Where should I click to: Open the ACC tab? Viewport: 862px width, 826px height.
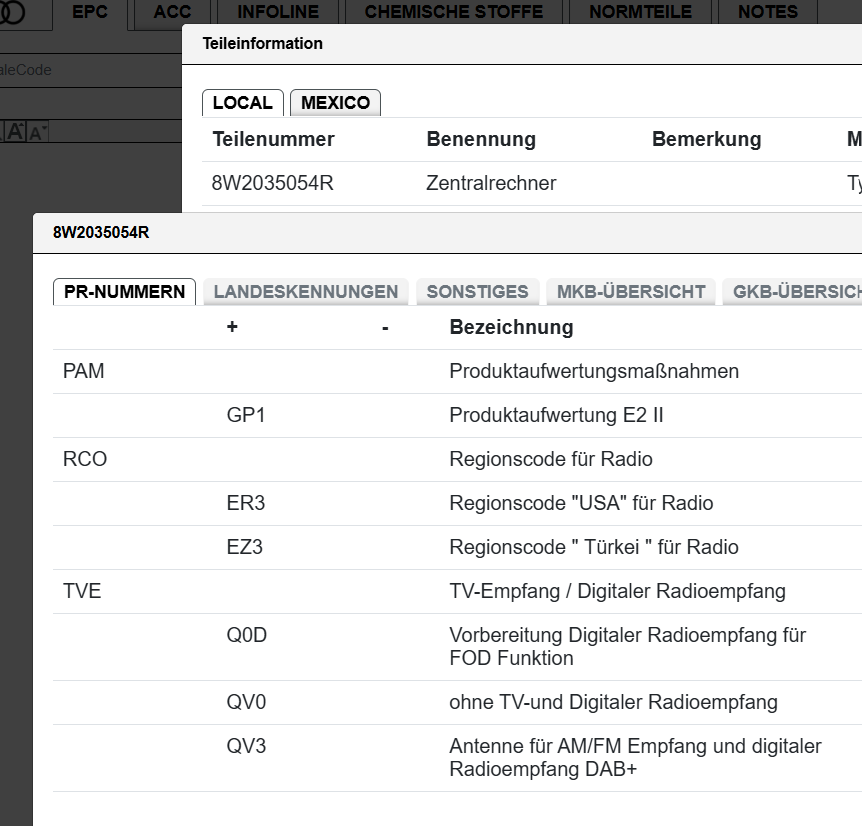coord(172,12)
